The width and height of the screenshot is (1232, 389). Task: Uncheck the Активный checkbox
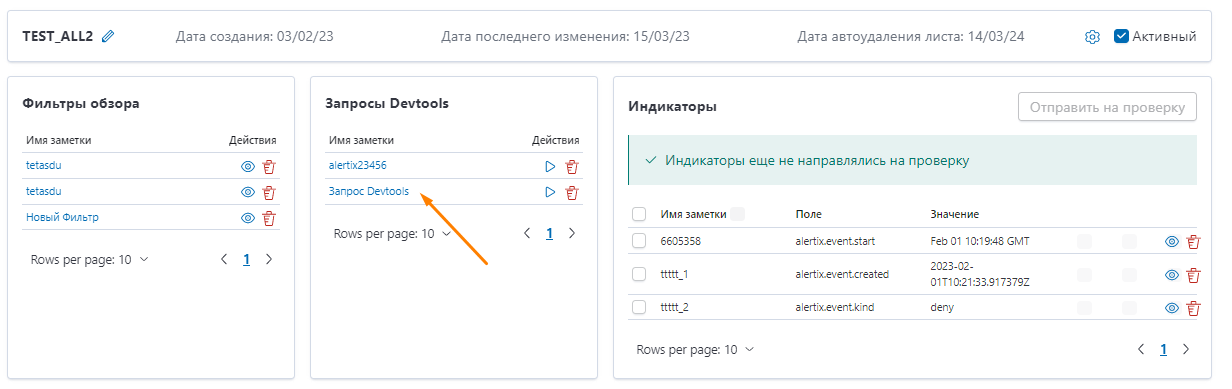coord(1121,36)
